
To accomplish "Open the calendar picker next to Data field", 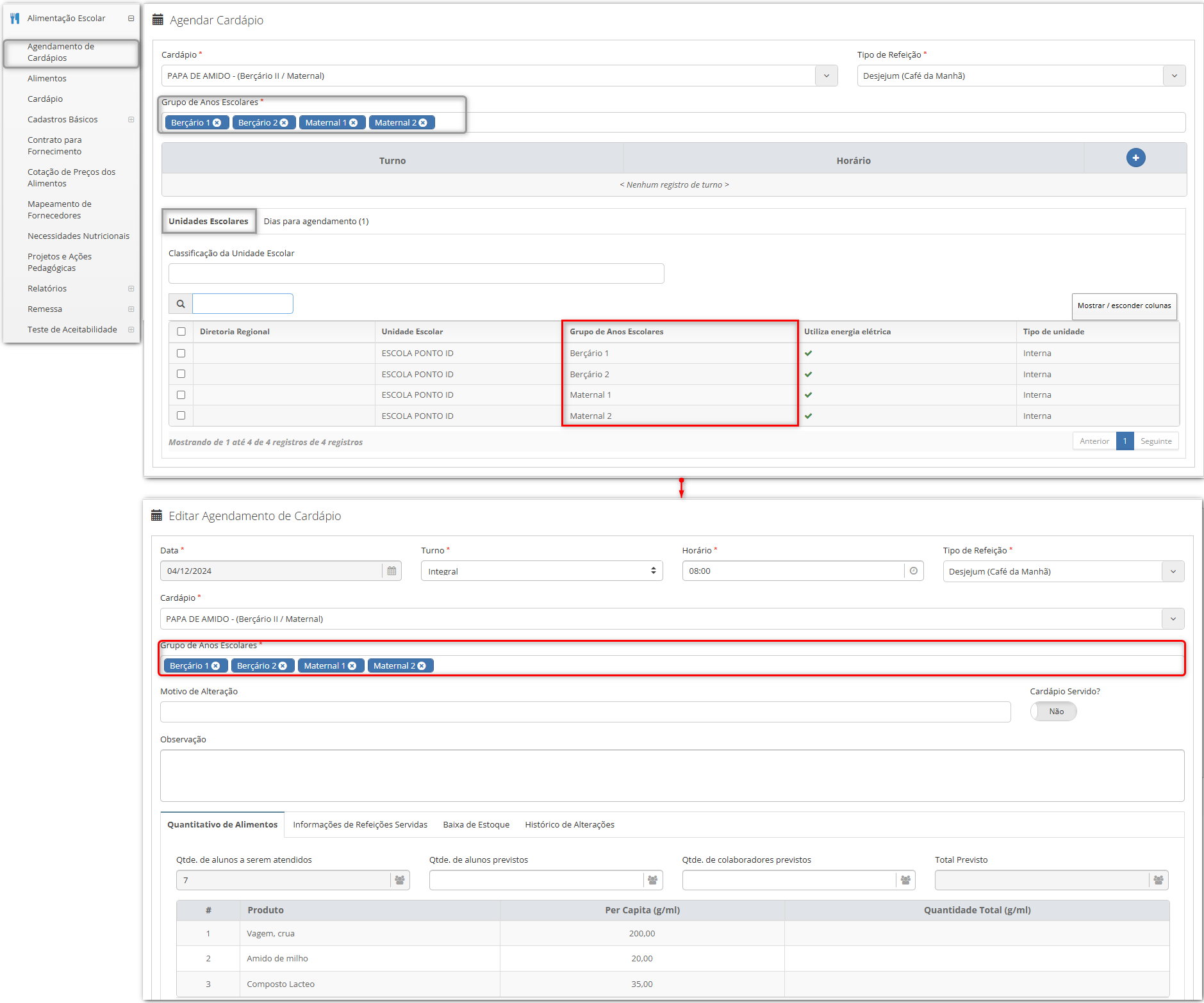I will 392,571.
